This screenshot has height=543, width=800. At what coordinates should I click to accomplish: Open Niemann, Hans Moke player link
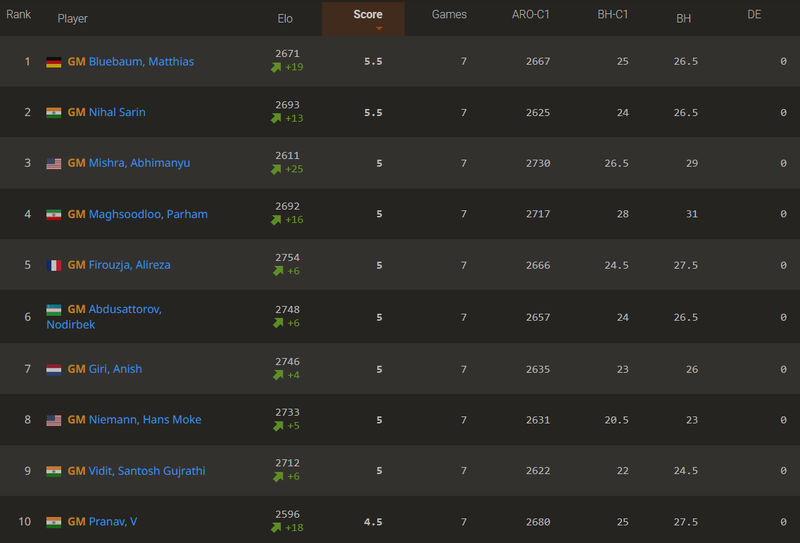coord(144,420)
